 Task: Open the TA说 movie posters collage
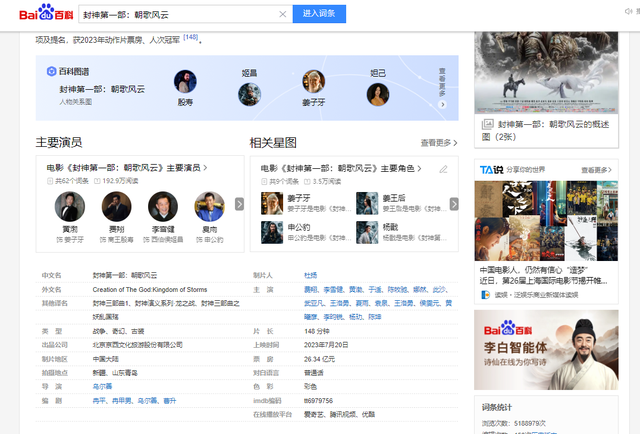pyautogui.click(x=546, y=221)
